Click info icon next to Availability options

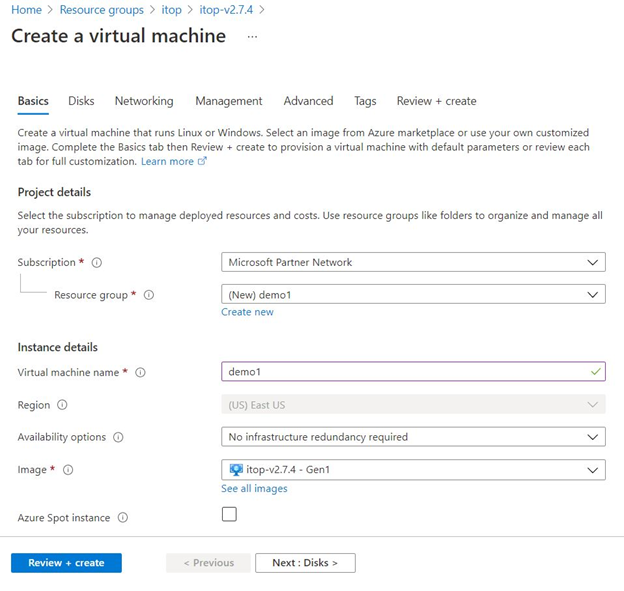point(118,437)
